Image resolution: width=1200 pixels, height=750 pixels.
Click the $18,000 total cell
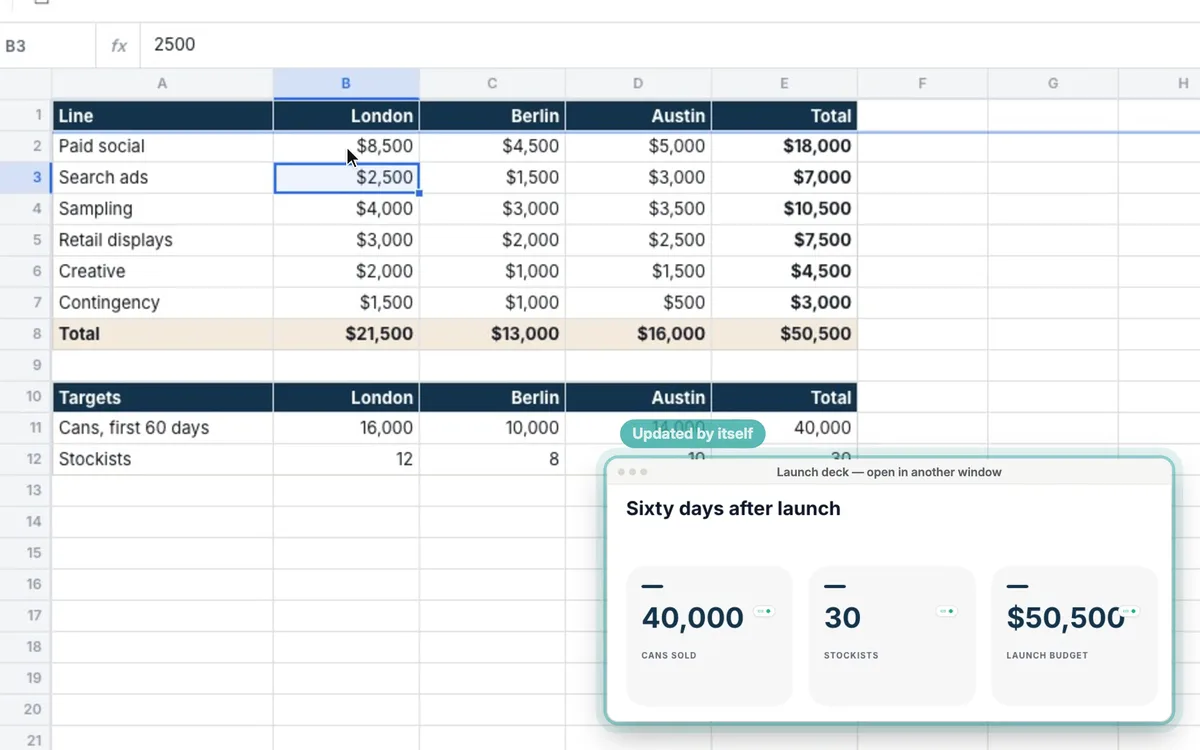coord(784,146)
